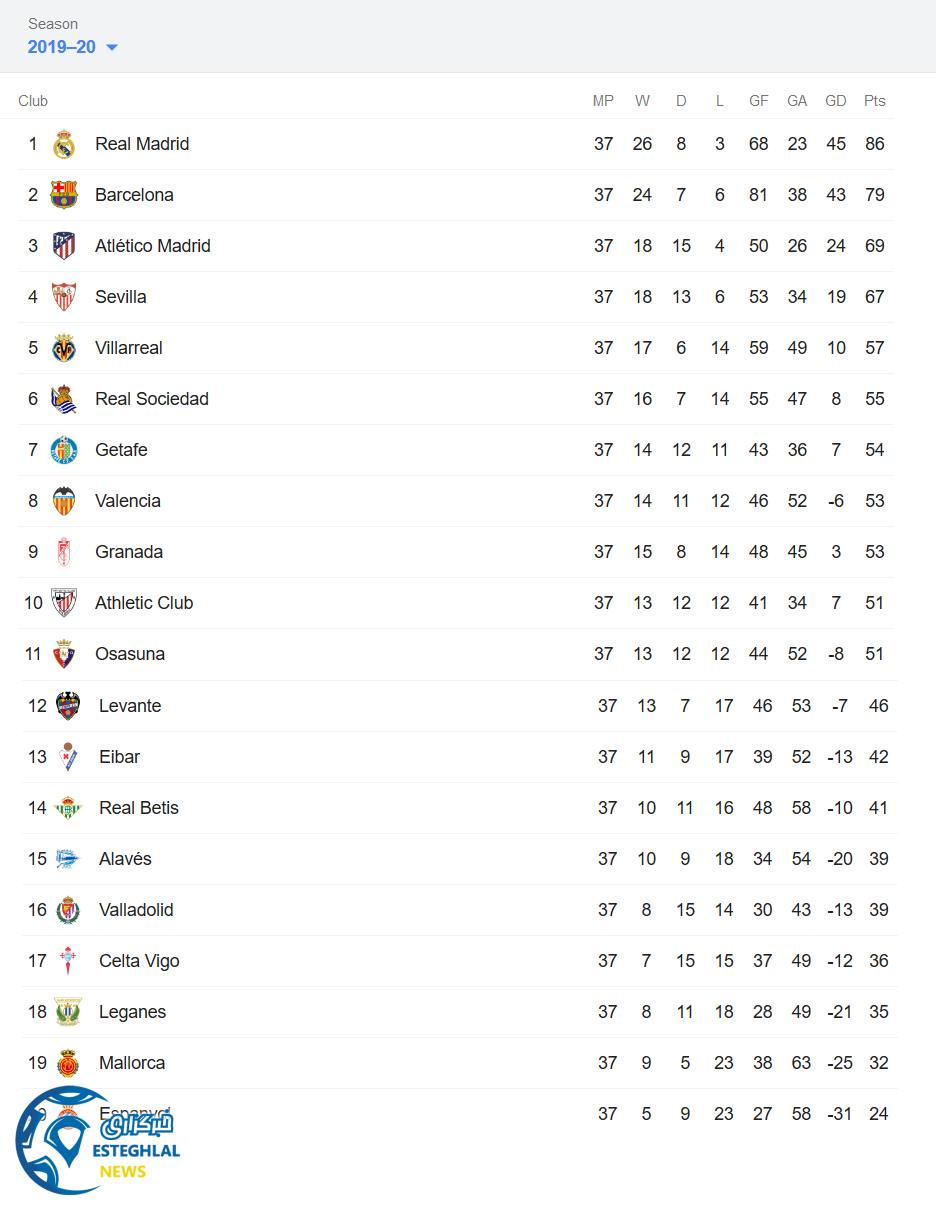Open the Osasuna team link
936x1222 pixels.
130,654
